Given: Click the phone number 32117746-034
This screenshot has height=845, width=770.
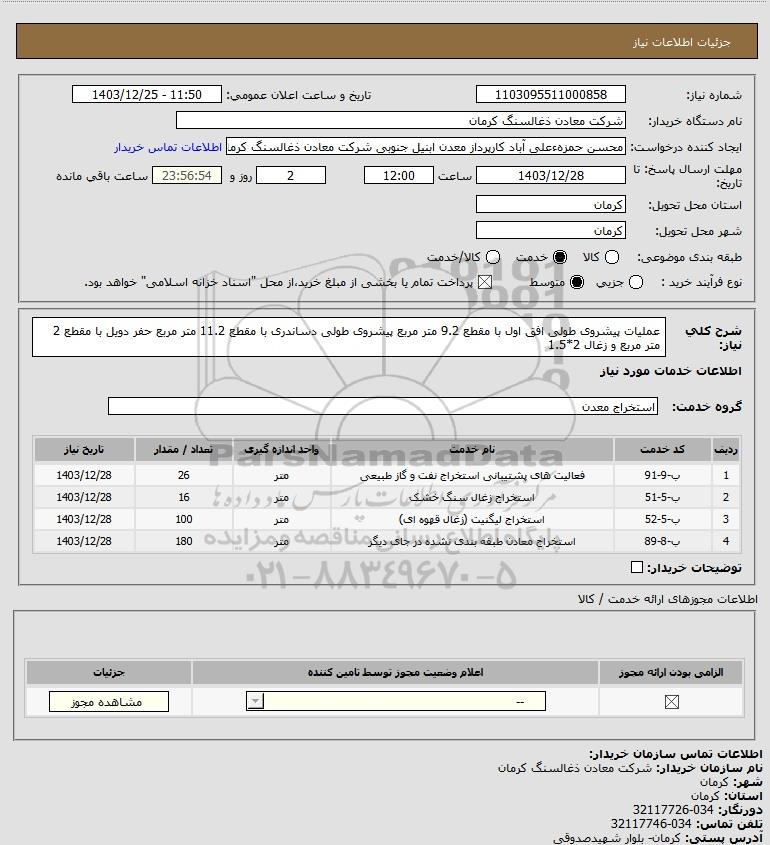Looking at the screenshot, I should pos(651,823).
